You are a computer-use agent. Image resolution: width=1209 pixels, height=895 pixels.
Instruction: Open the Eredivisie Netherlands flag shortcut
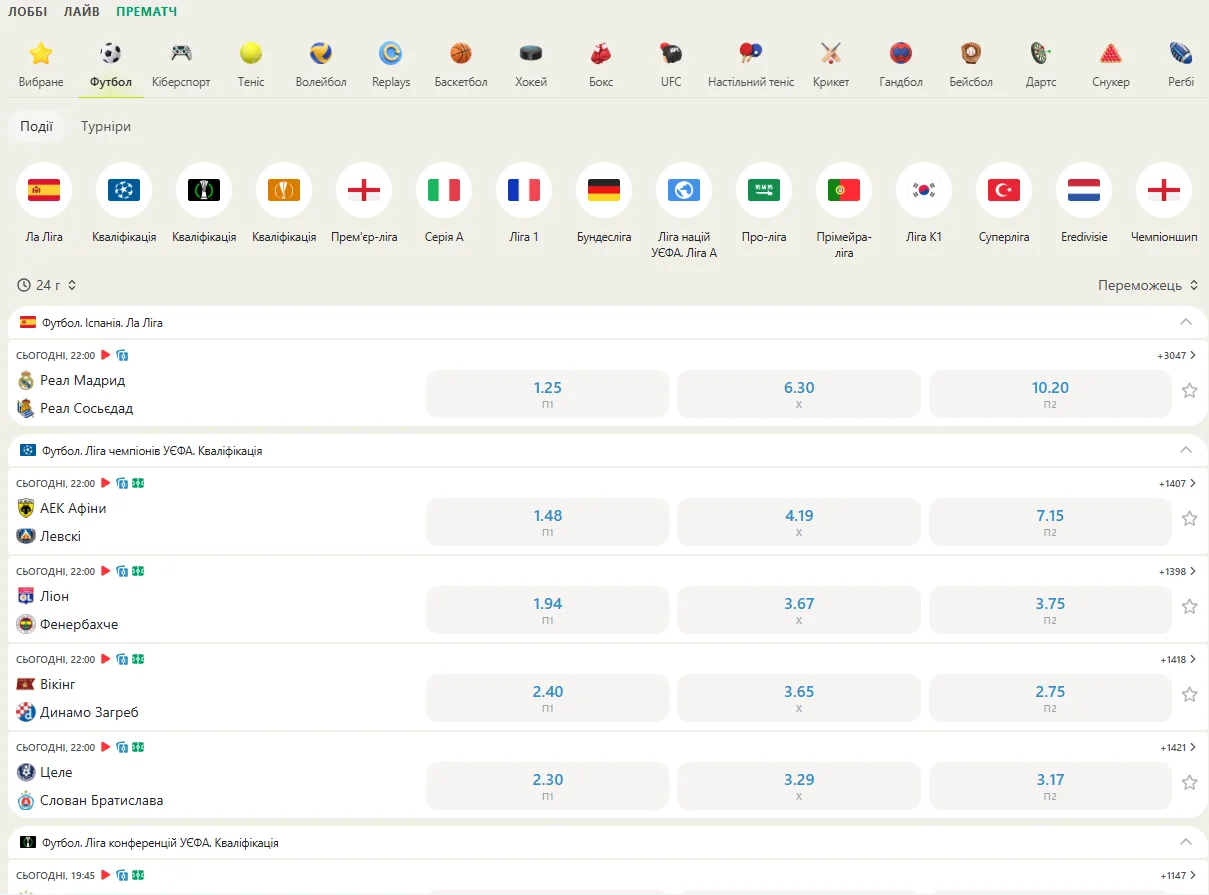(x=1084, y=190)
